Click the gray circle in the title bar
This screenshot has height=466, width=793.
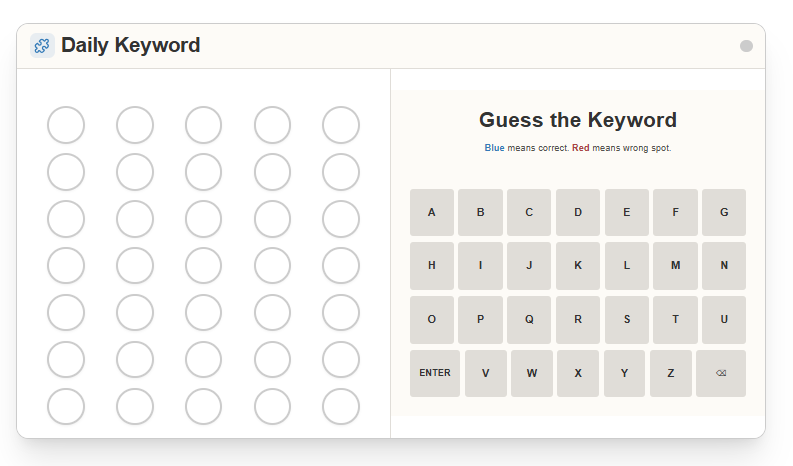point(746,46)
